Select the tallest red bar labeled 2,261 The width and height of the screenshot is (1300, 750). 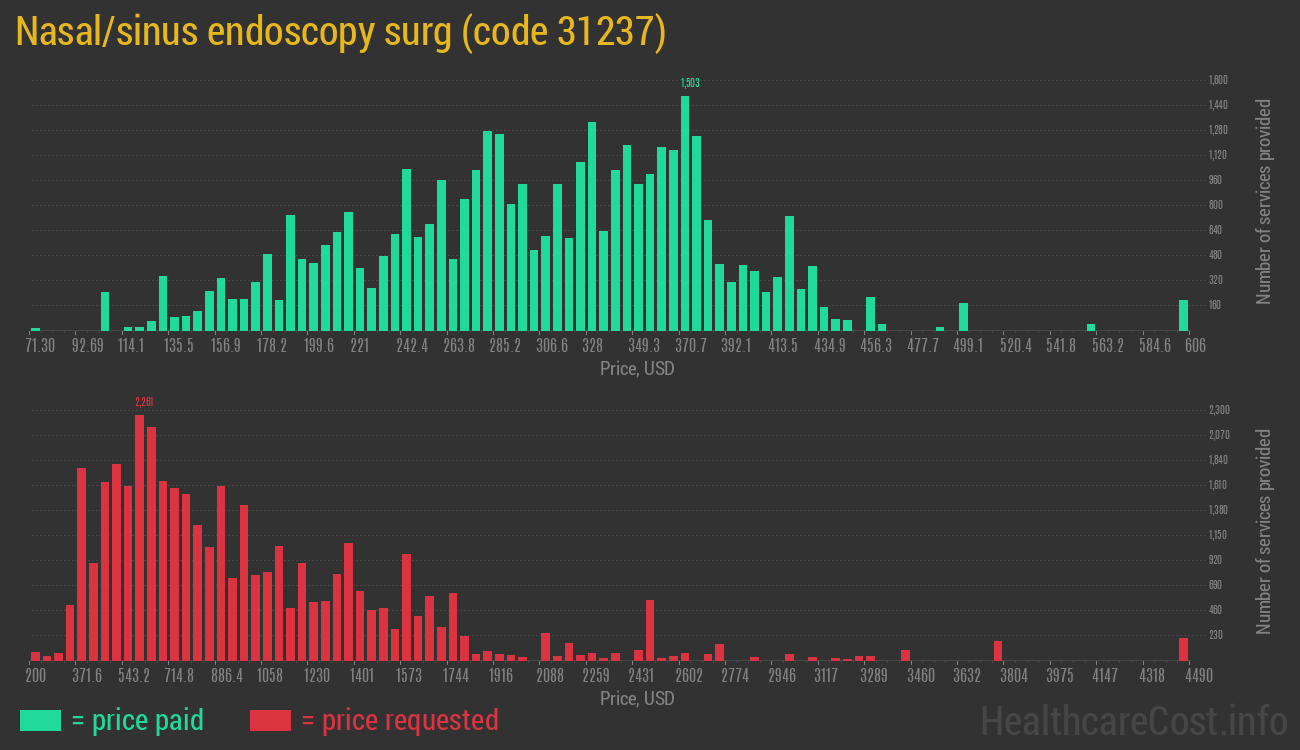point(140,537)
